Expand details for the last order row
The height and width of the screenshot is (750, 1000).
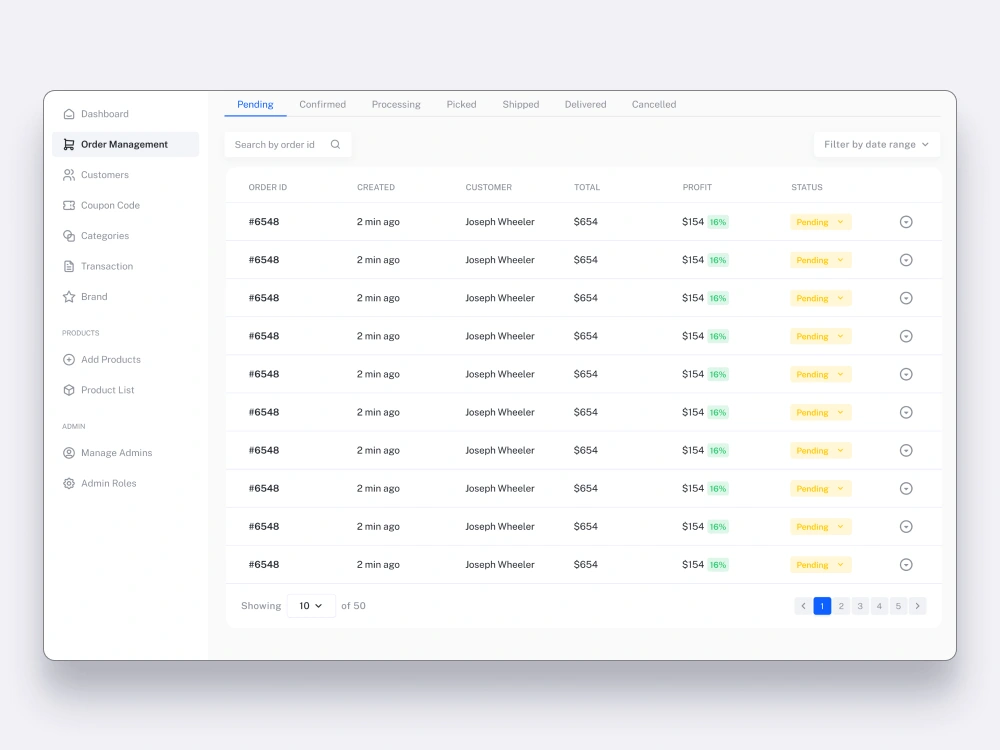click(906, 564)
